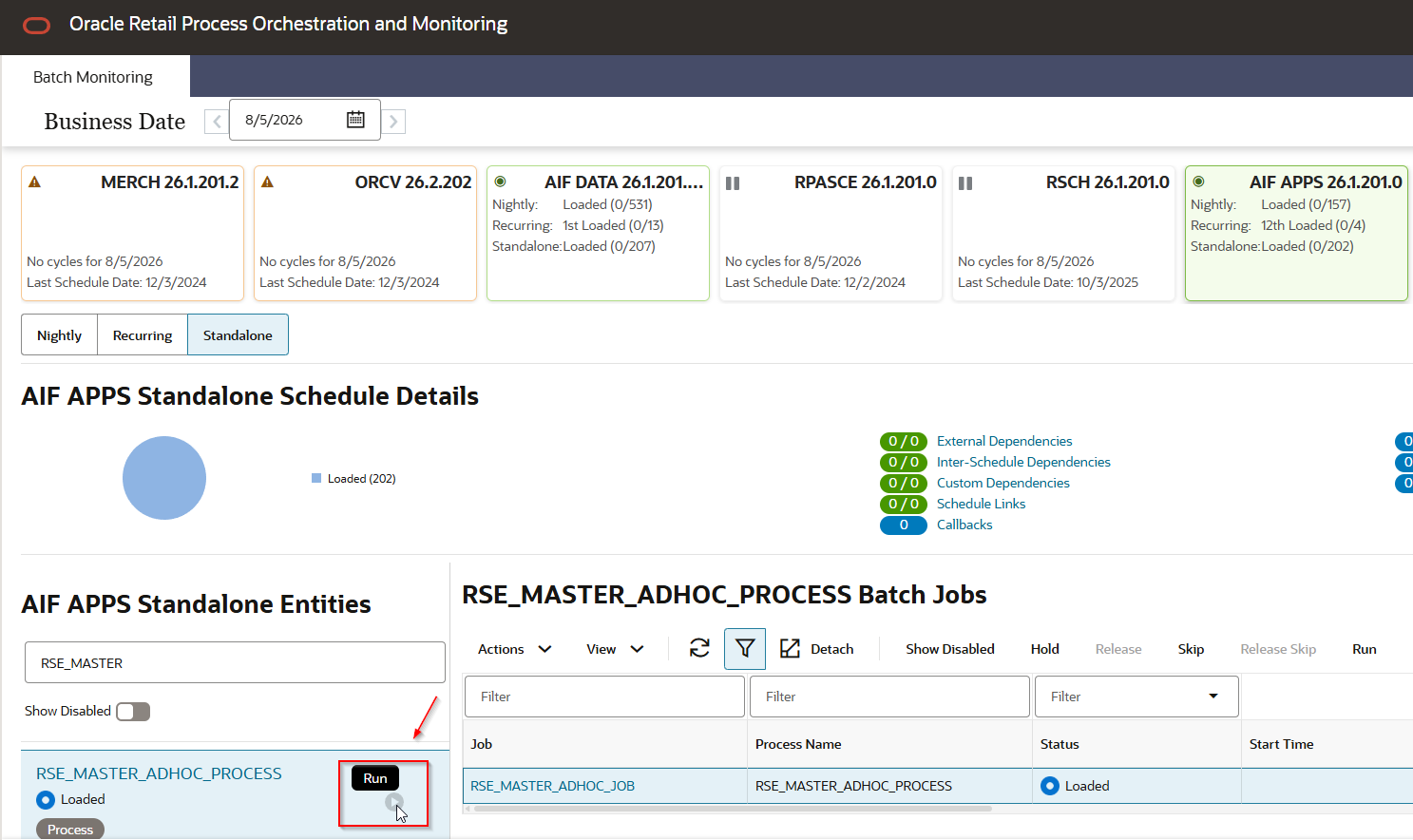Open the Inter-Schedule Dependencies link
1413x840 pixels.
[x=1023, y=462]
